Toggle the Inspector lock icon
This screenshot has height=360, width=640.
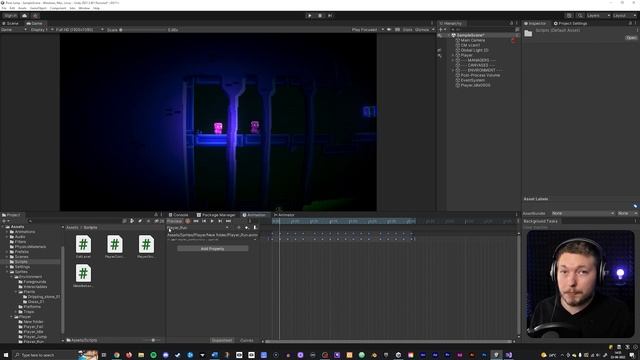(630, 23)
